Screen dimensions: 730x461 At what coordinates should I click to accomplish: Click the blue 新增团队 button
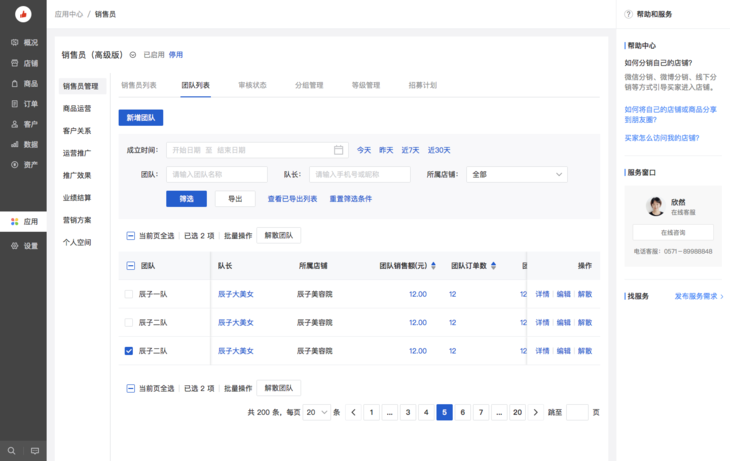[x=140, y=118]
